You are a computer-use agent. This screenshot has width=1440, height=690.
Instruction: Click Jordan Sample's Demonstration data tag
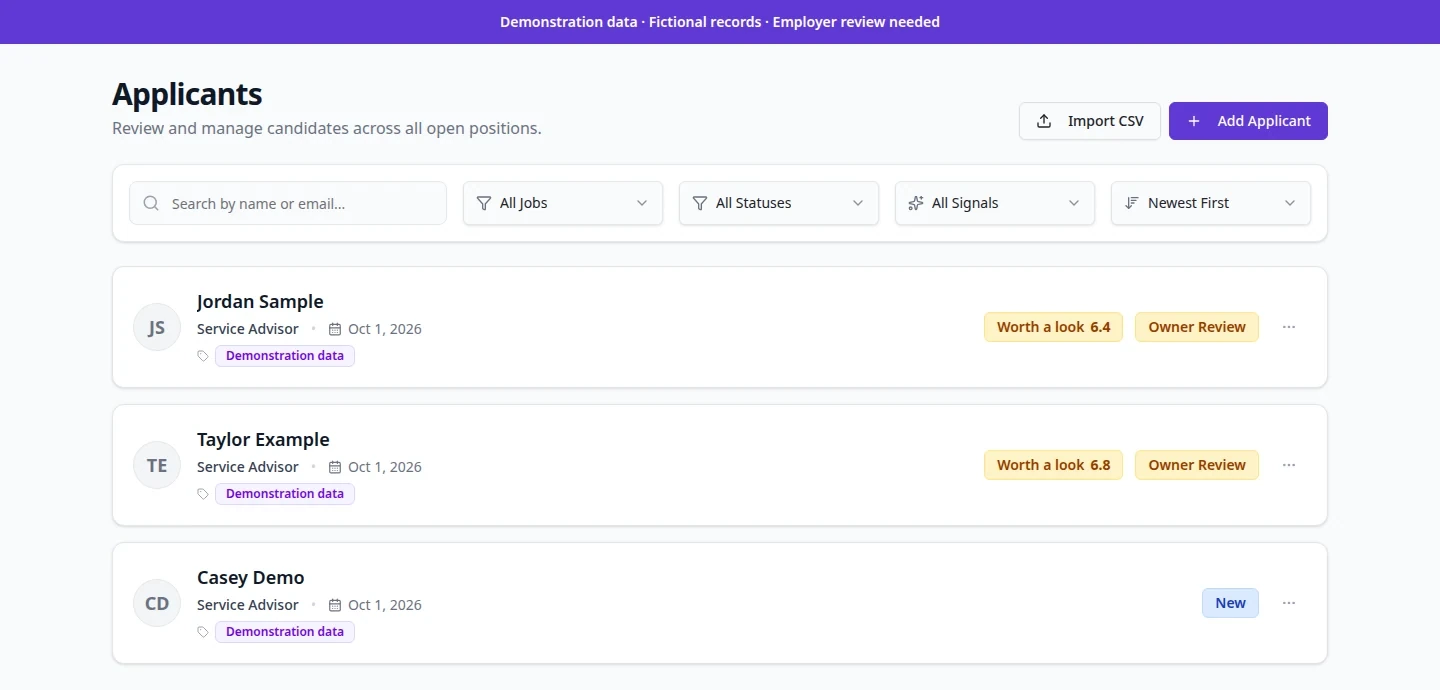point(285,356)
